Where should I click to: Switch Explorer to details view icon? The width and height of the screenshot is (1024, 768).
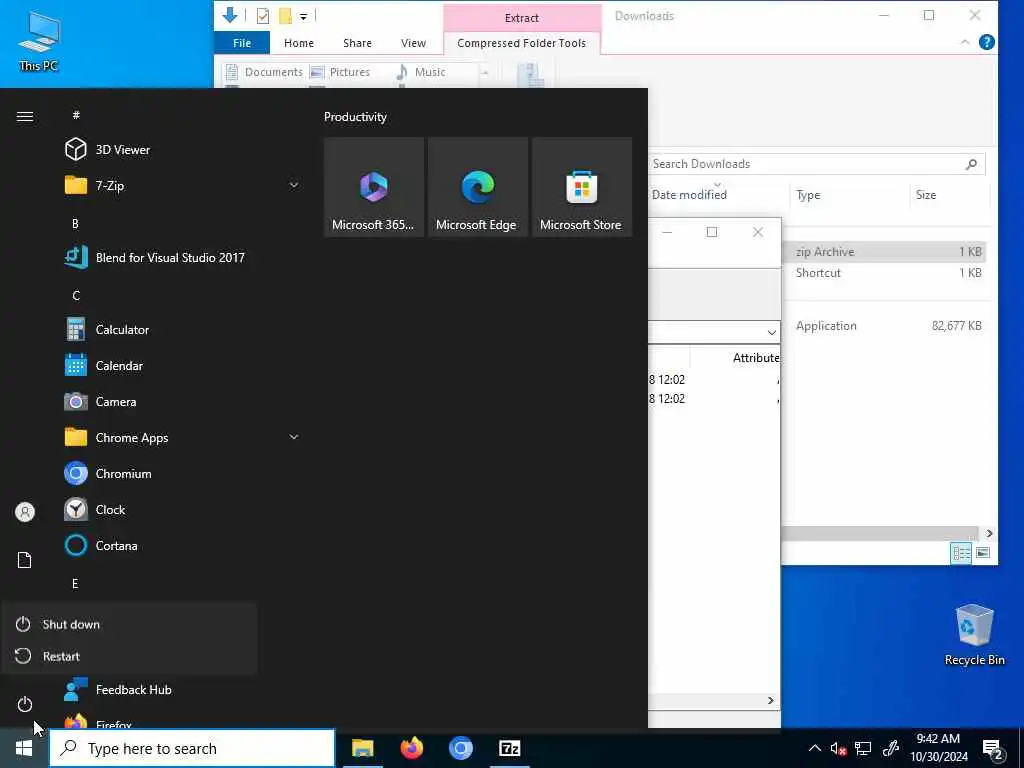point(961,553)
